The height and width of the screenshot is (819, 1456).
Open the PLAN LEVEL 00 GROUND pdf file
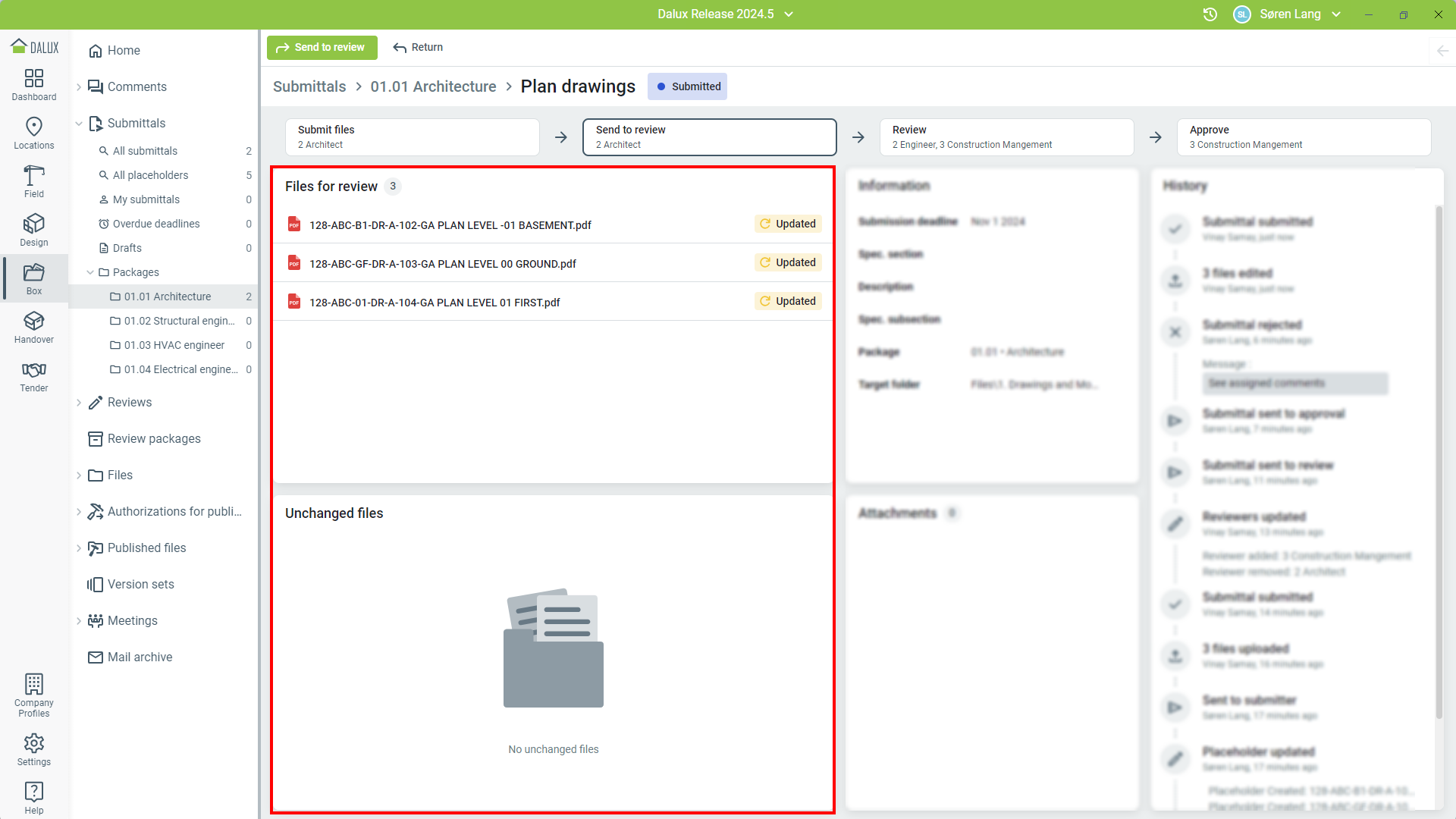coord(442,264)
